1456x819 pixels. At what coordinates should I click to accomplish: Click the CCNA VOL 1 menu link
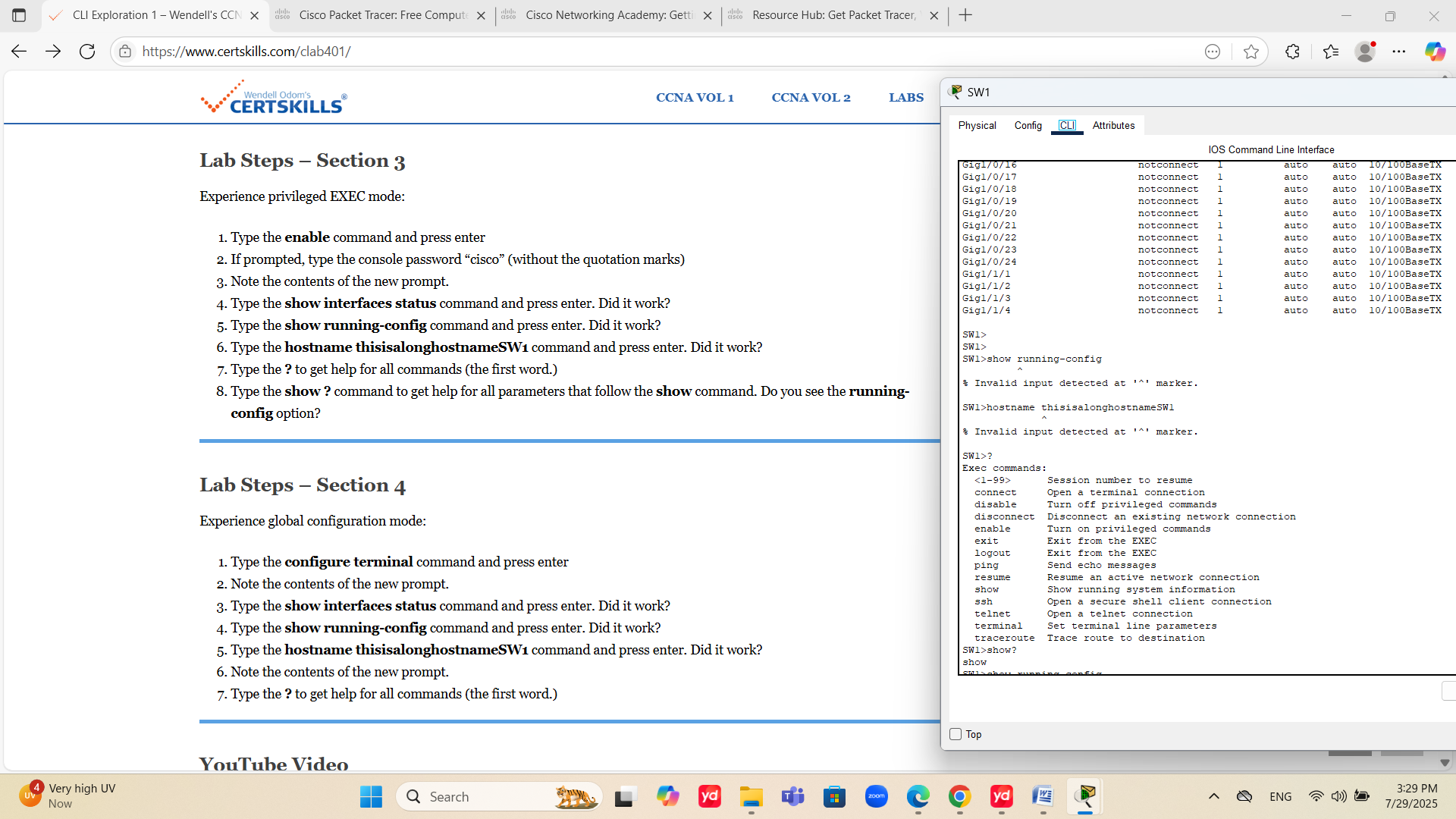pyautogui.click(x=695, y=98)
